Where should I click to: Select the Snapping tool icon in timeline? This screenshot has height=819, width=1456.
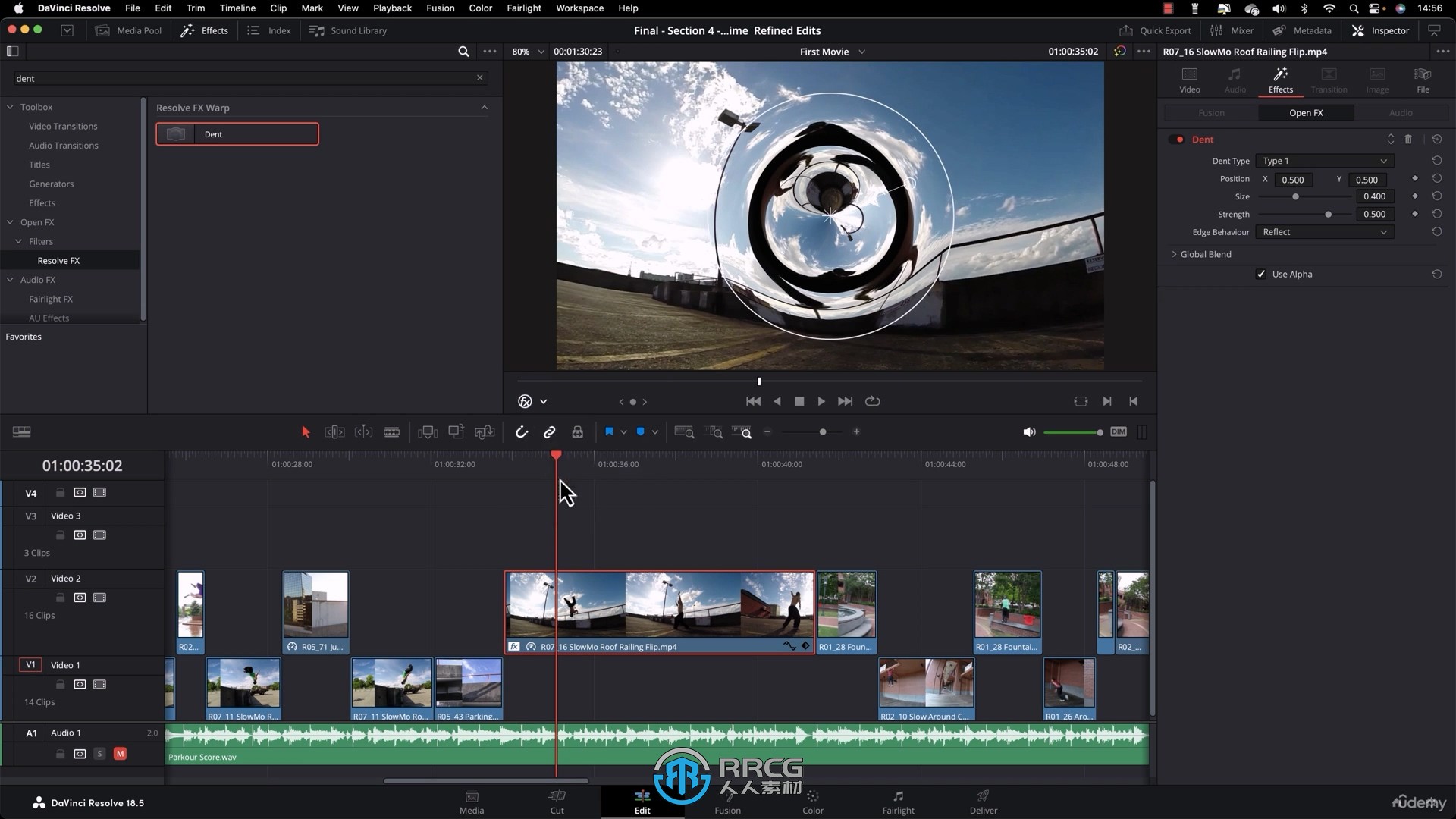pos(520,432)
